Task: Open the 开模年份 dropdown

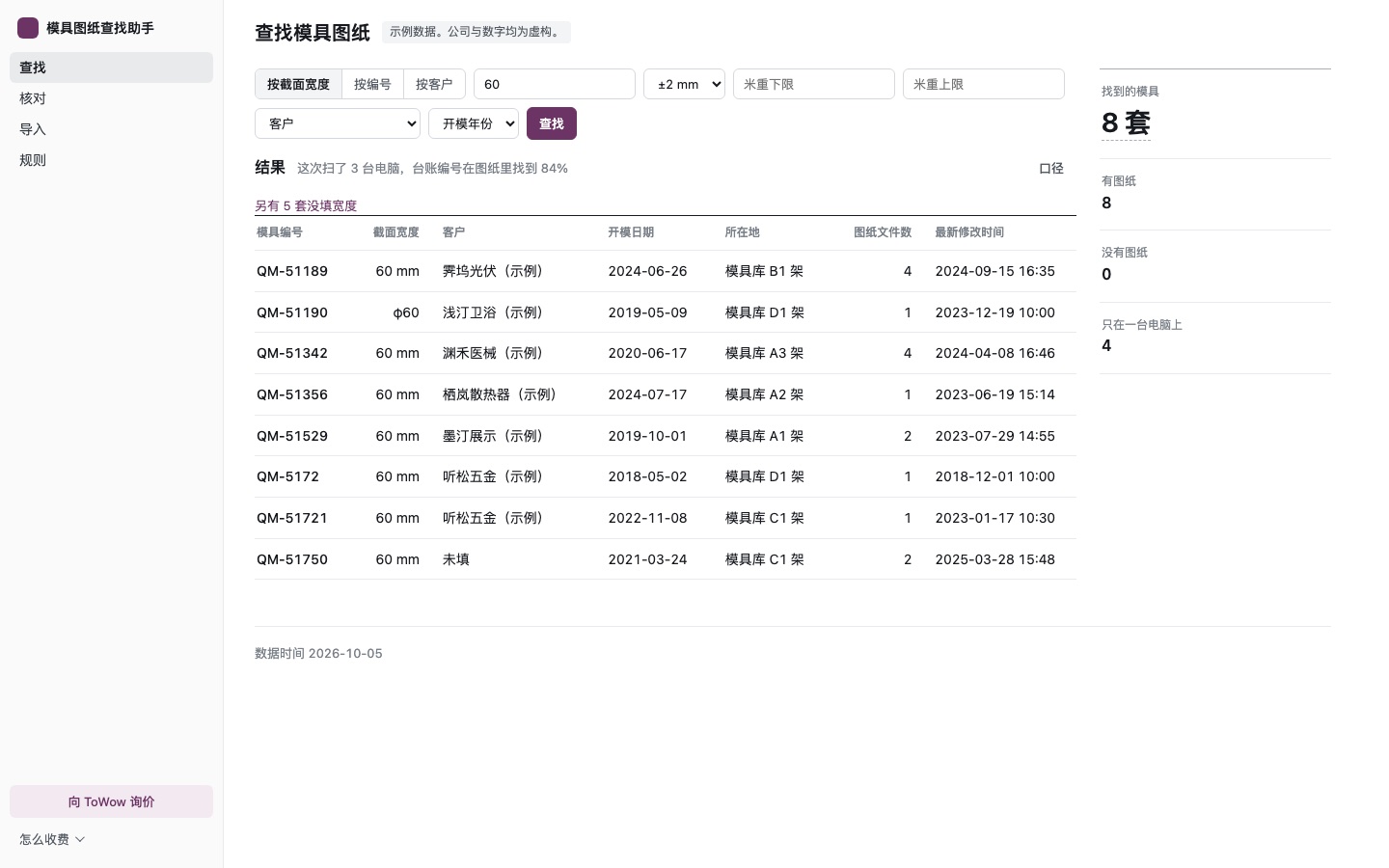Action: tap(474, 123)
